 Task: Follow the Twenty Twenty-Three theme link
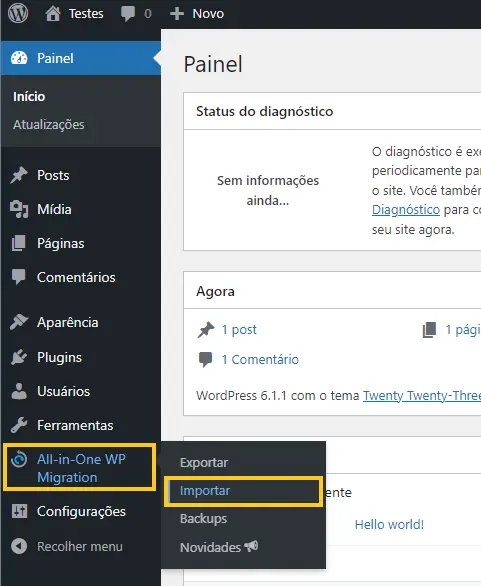coord(422,395)
